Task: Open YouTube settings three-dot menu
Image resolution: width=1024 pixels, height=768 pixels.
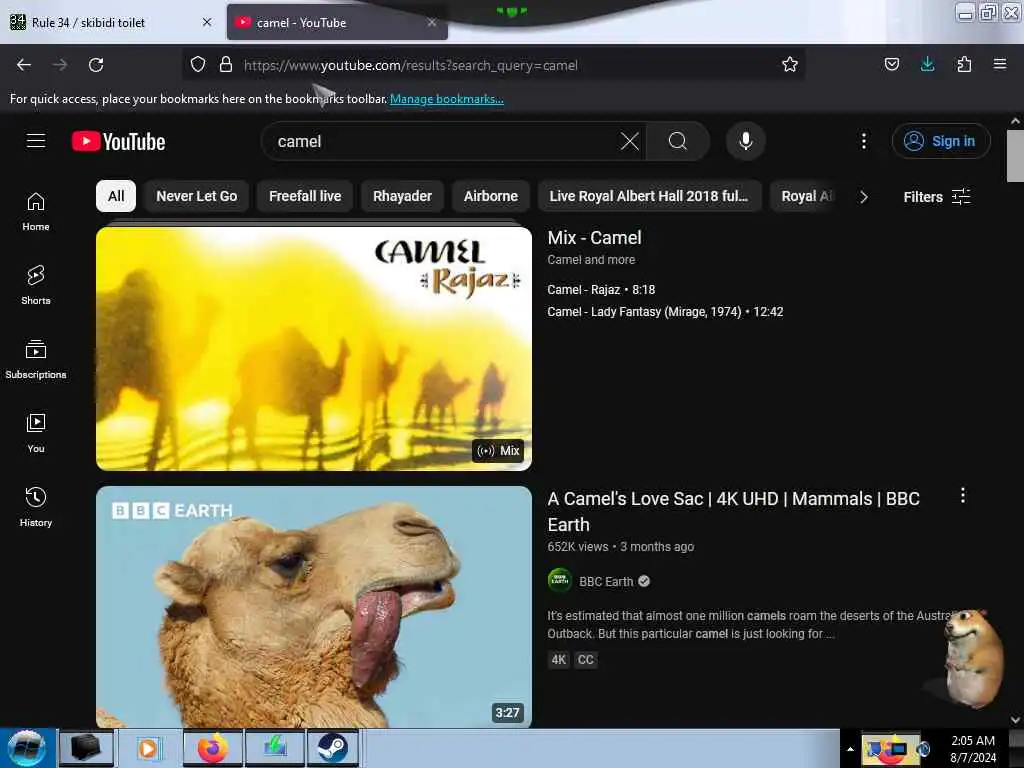Action: [x=863, y=141]
